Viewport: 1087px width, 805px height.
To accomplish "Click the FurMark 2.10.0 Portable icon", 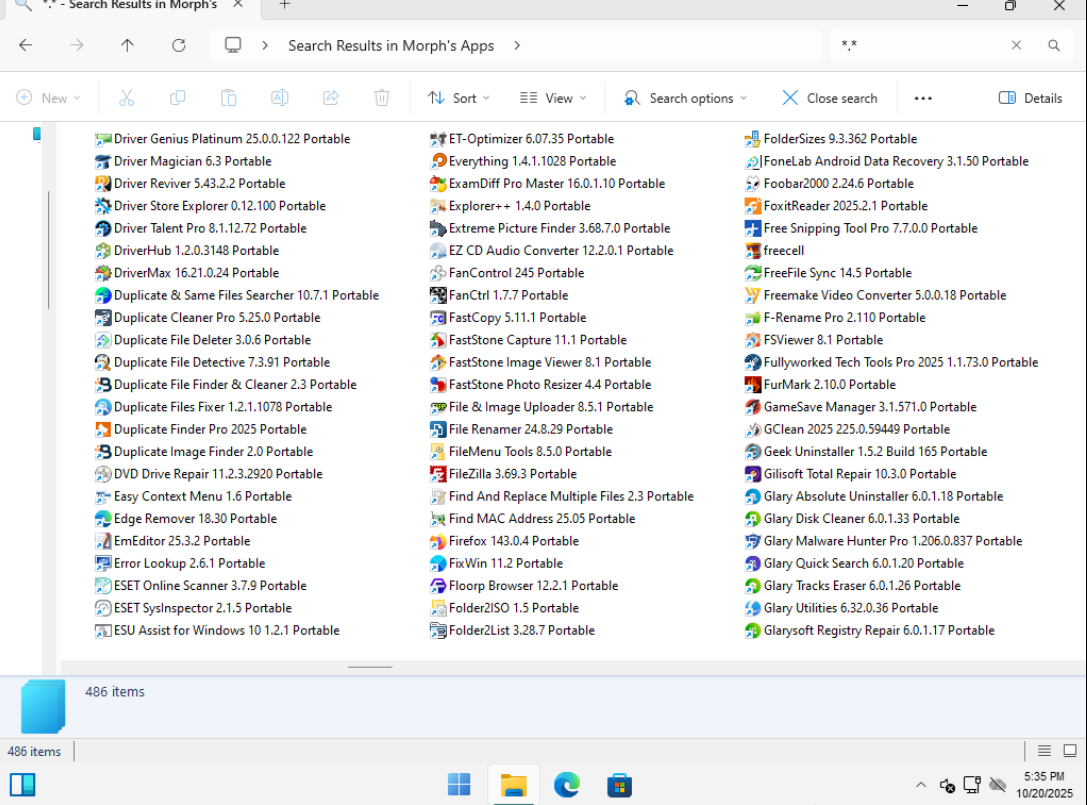I will (754, 385).
